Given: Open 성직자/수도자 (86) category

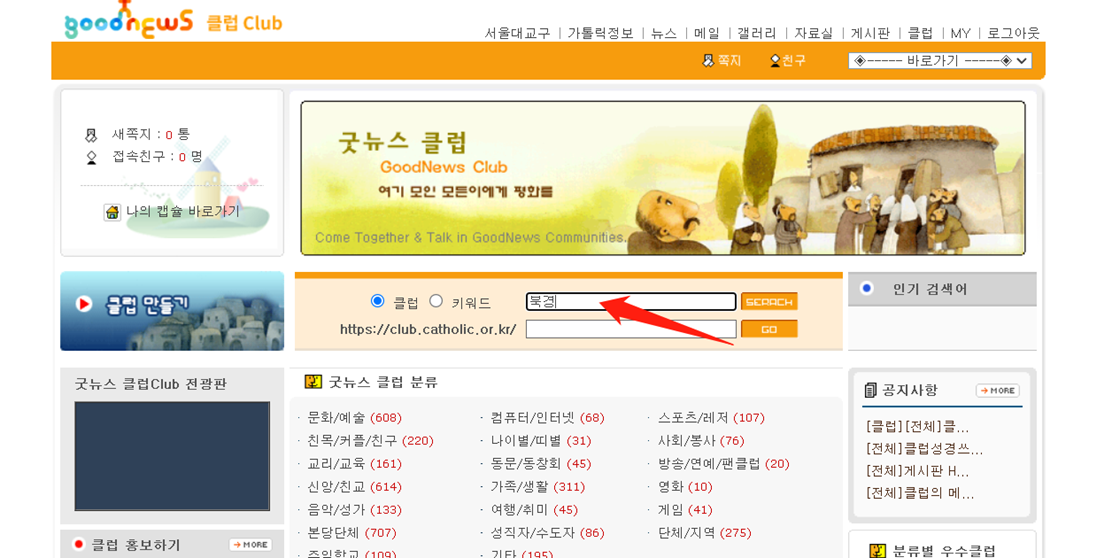Looking at the screenshot, I should [x=547, y=532].
